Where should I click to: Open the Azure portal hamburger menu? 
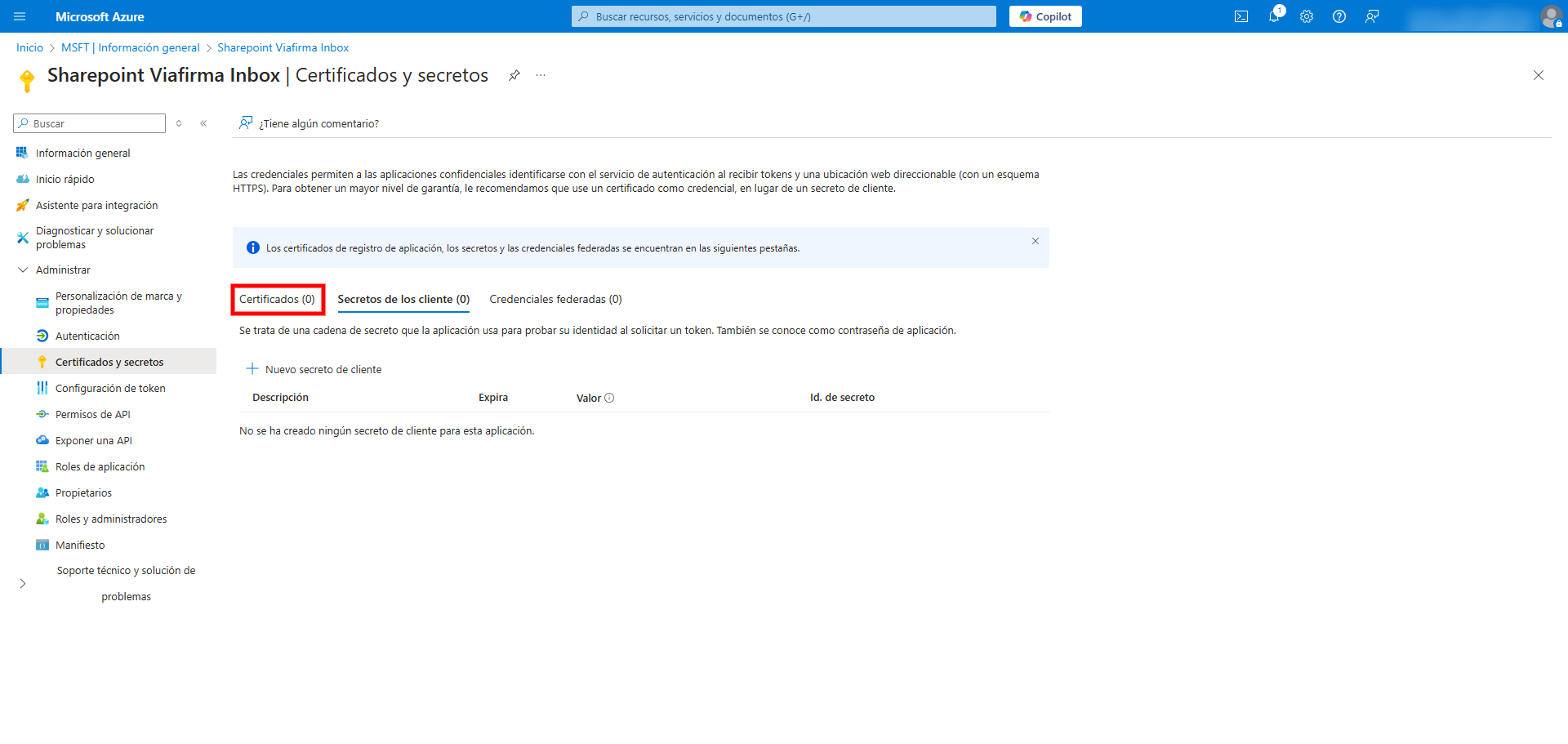click(x=20, y=16)
